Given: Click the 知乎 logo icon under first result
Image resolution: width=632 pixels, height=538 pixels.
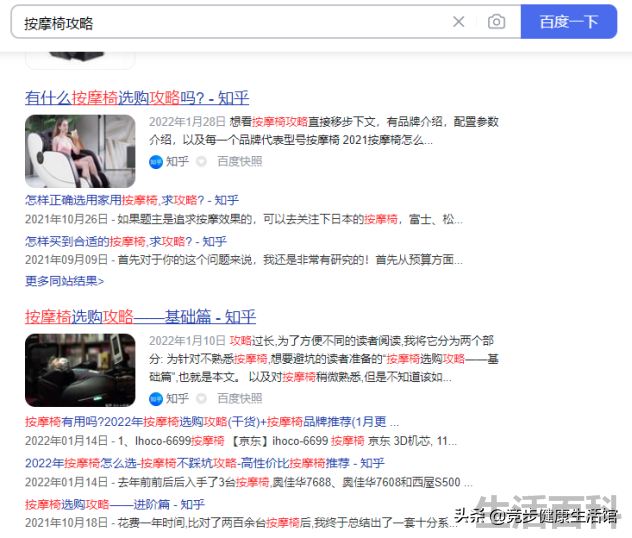Looking at the screenshot, I should pos(156,162).
